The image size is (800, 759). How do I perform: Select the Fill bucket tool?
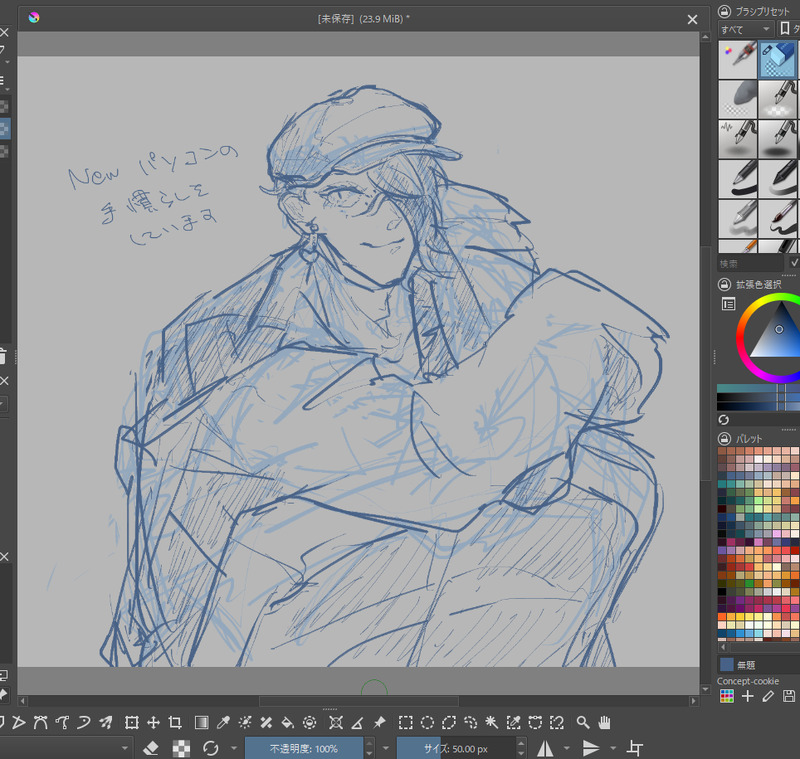(x=288, y=722)
